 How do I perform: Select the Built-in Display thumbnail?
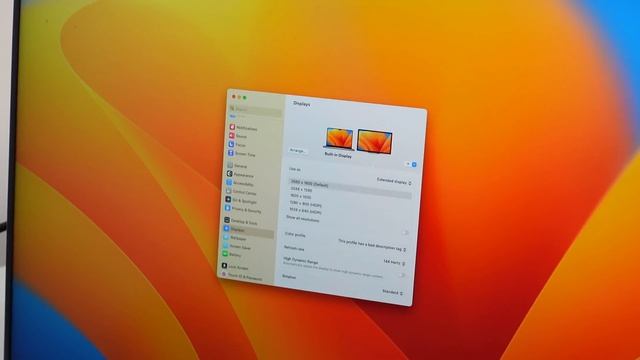[x=339, y=139]
